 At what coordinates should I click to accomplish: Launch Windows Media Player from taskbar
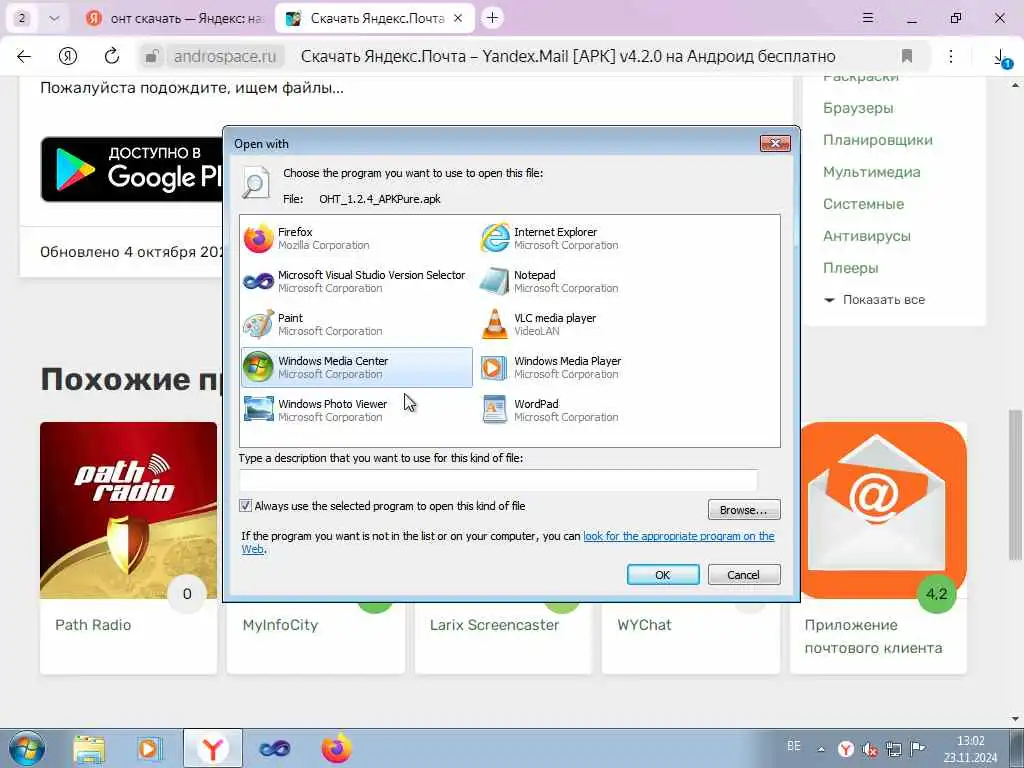pyautogui.click(x=150, y=748)
